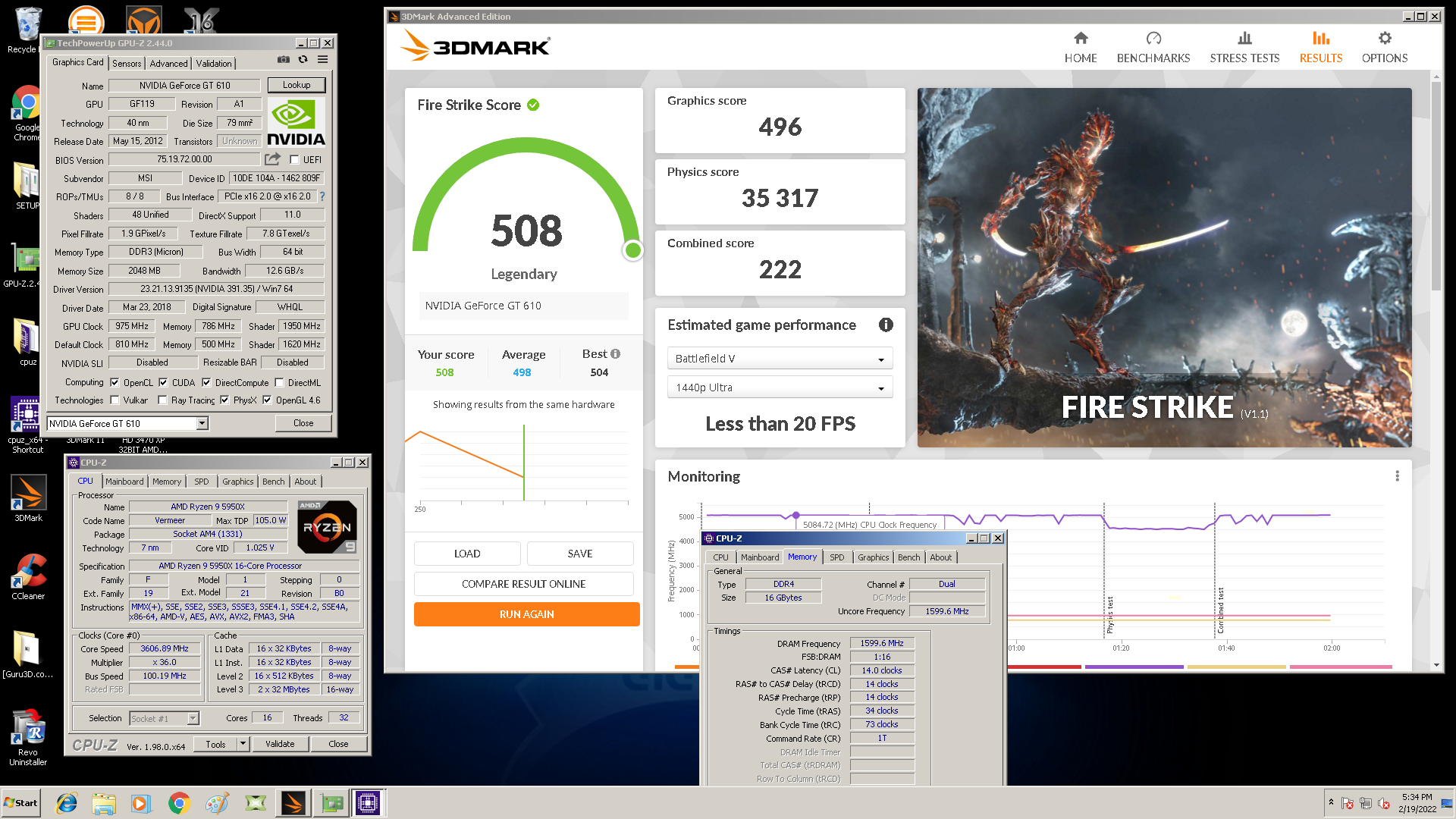This screenshot has width=1456, height=819.
Task: Click 3DMark vertical scrollbar
Action: tap(1436, 186)
